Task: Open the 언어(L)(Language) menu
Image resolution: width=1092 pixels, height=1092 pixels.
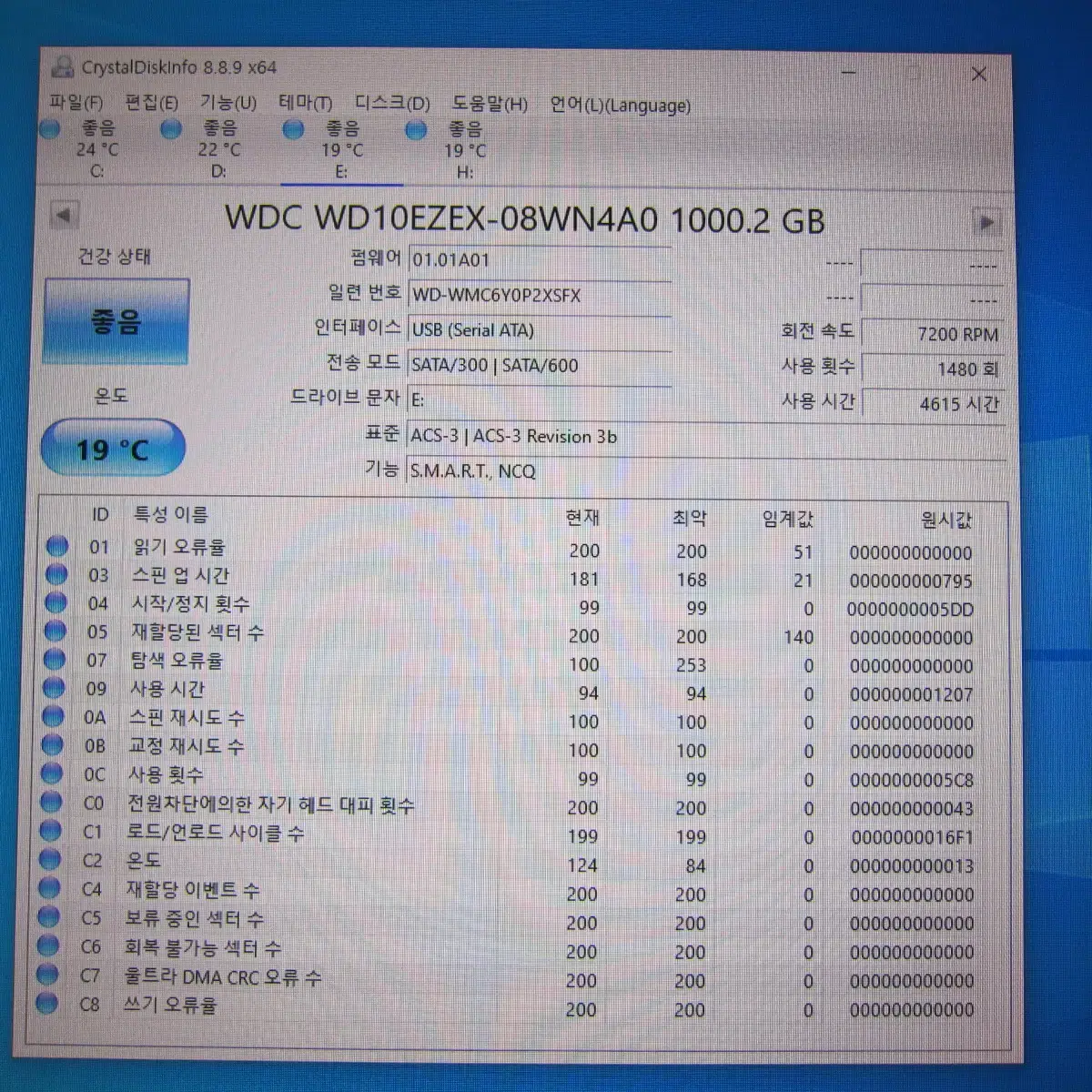Action: tap(620, 106)
